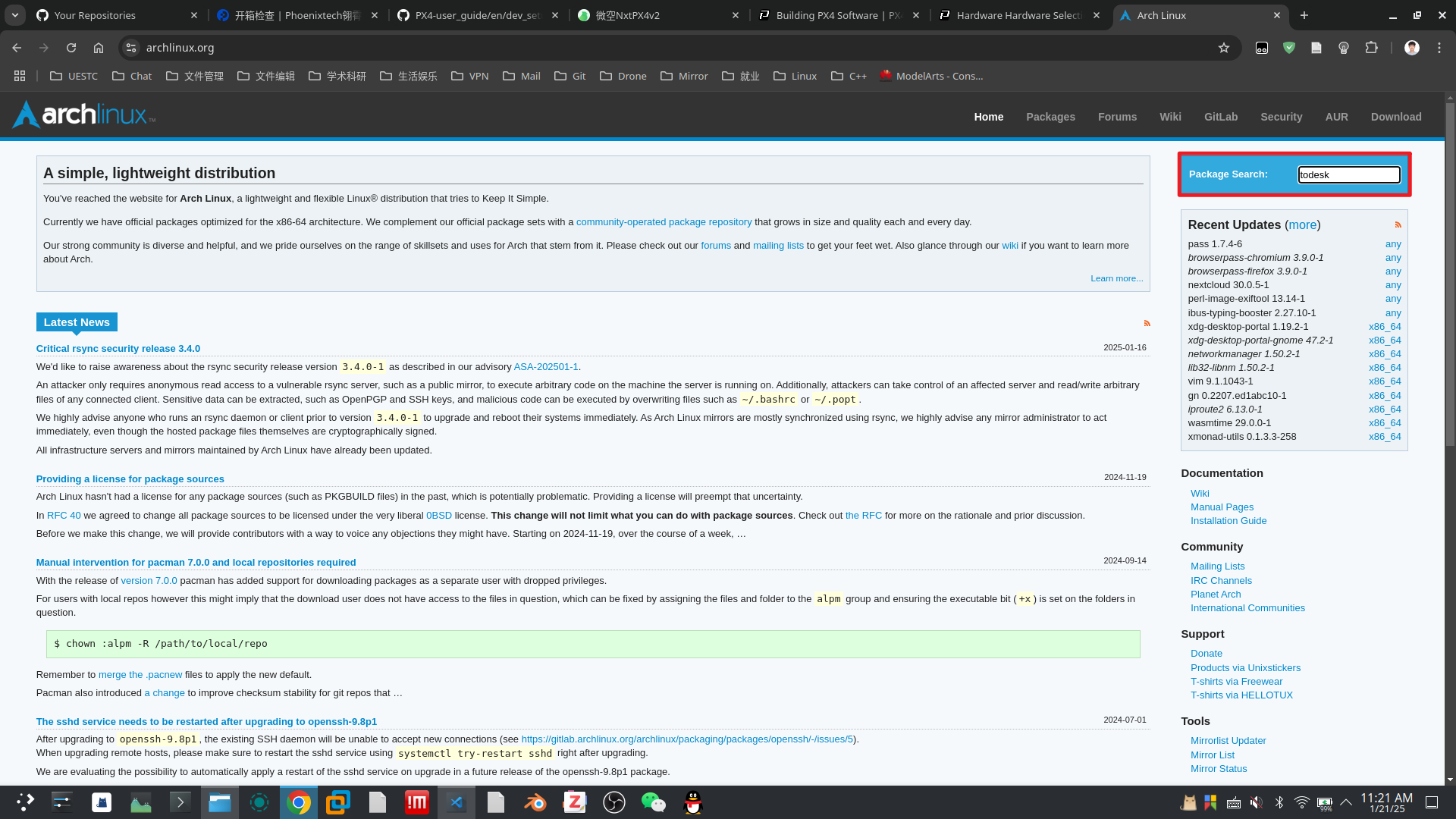Open the Latest News RSS feed icon
Screen dimensions: 1456x819
[x=1147, y=323]
